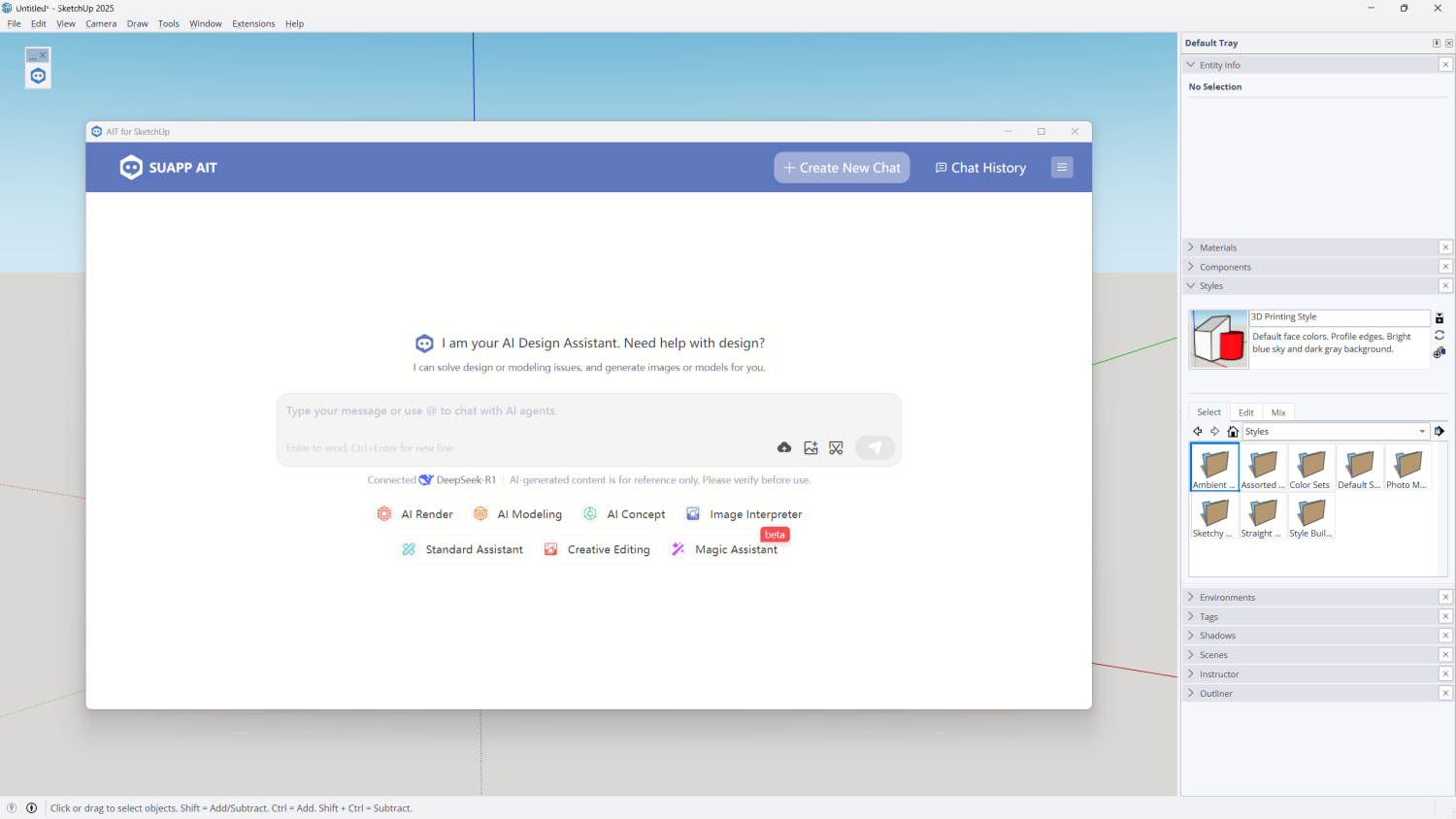1456x819 pixels.
Task: Click the cloud upload icon in chat box
Action: tap(784, 447)
